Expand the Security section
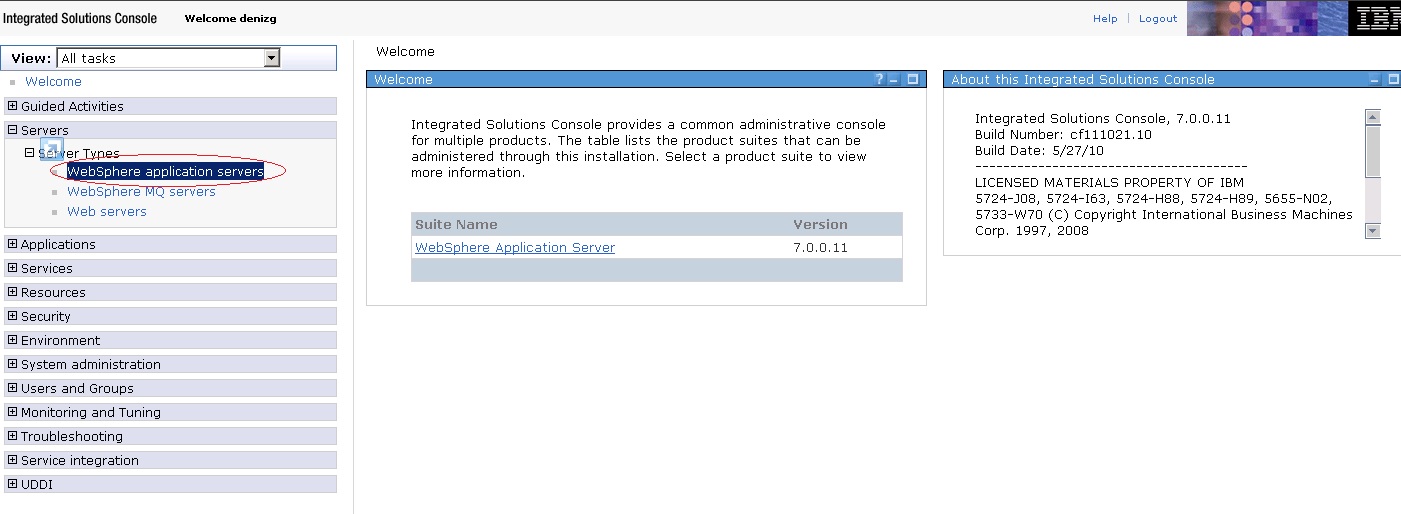The width and height of the screenshot is (1401, 514). click(x=12, y=316)
